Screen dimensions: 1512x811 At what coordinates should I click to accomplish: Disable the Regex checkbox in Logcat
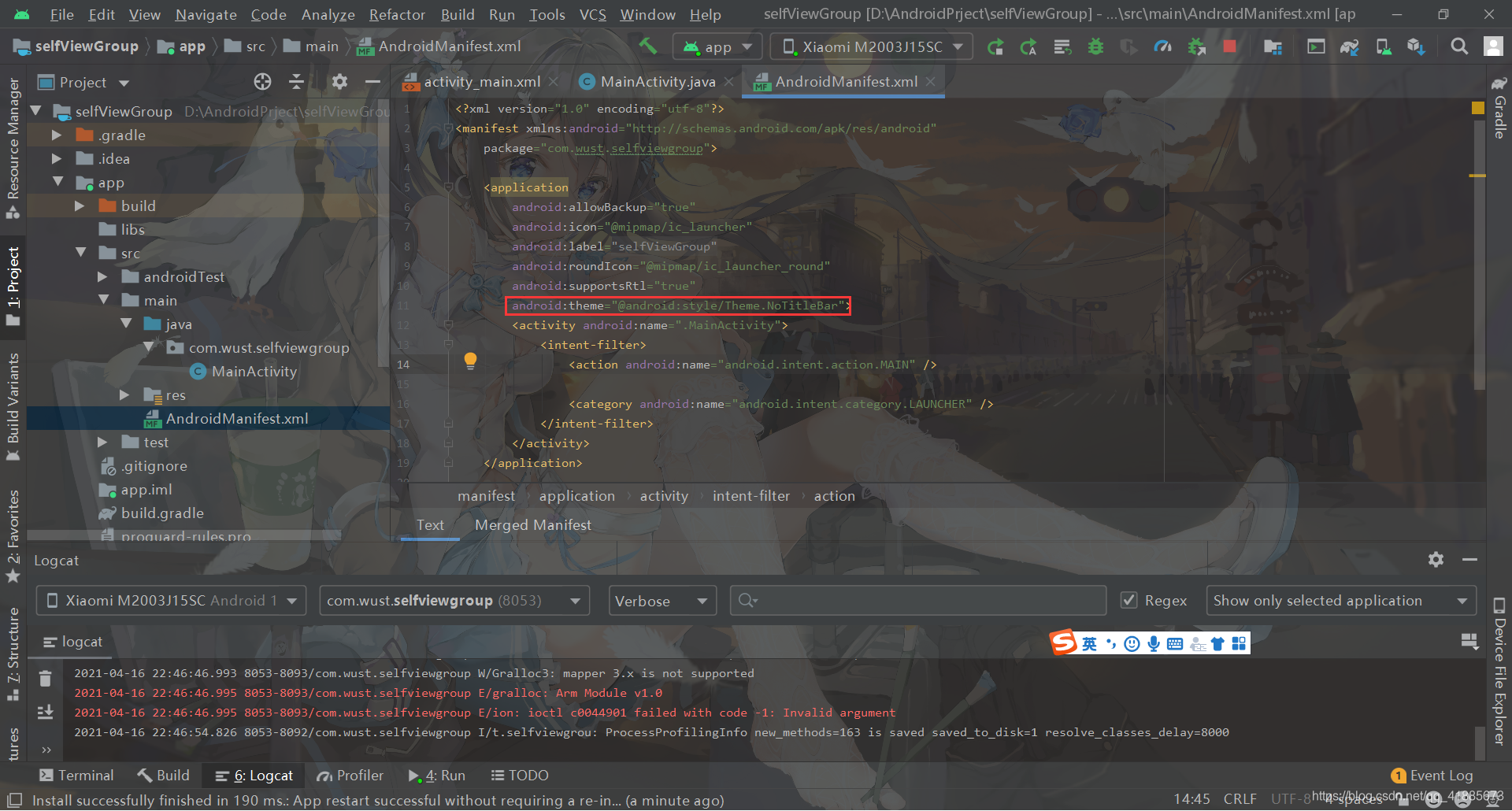[1131, 600]
